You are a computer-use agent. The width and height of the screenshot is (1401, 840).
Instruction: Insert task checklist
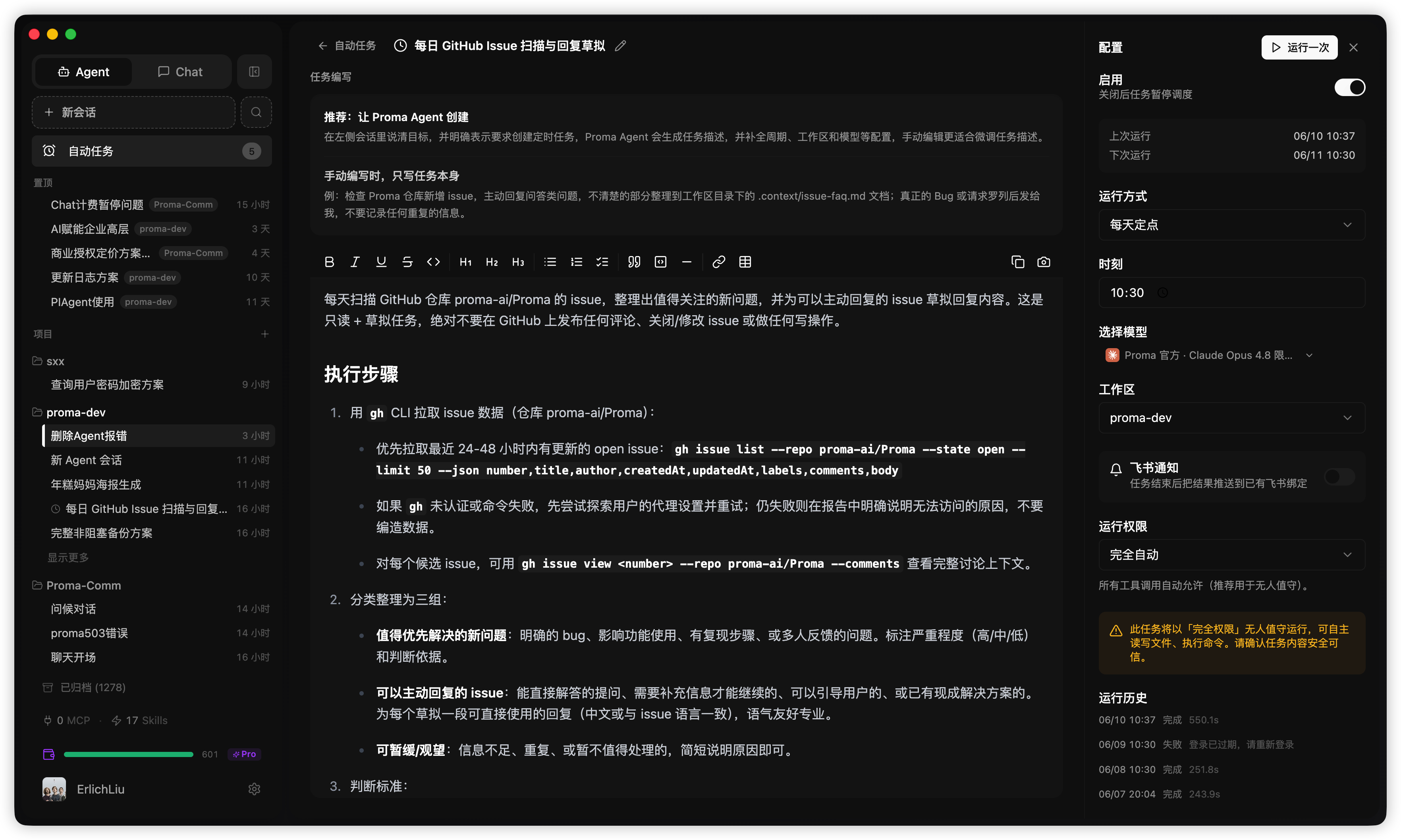602,262
